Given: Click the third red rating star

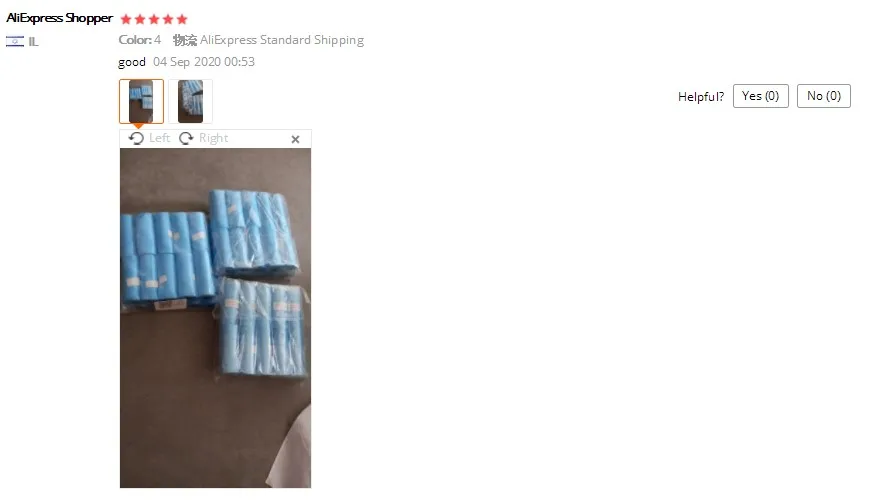Looking at the screenshot, I should 154,19.
